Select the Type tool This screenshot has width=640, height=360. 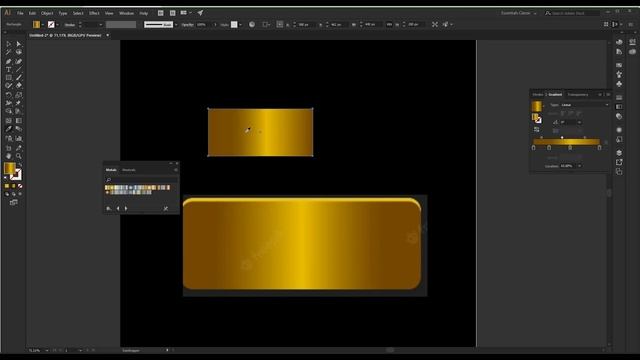[9, 69]
